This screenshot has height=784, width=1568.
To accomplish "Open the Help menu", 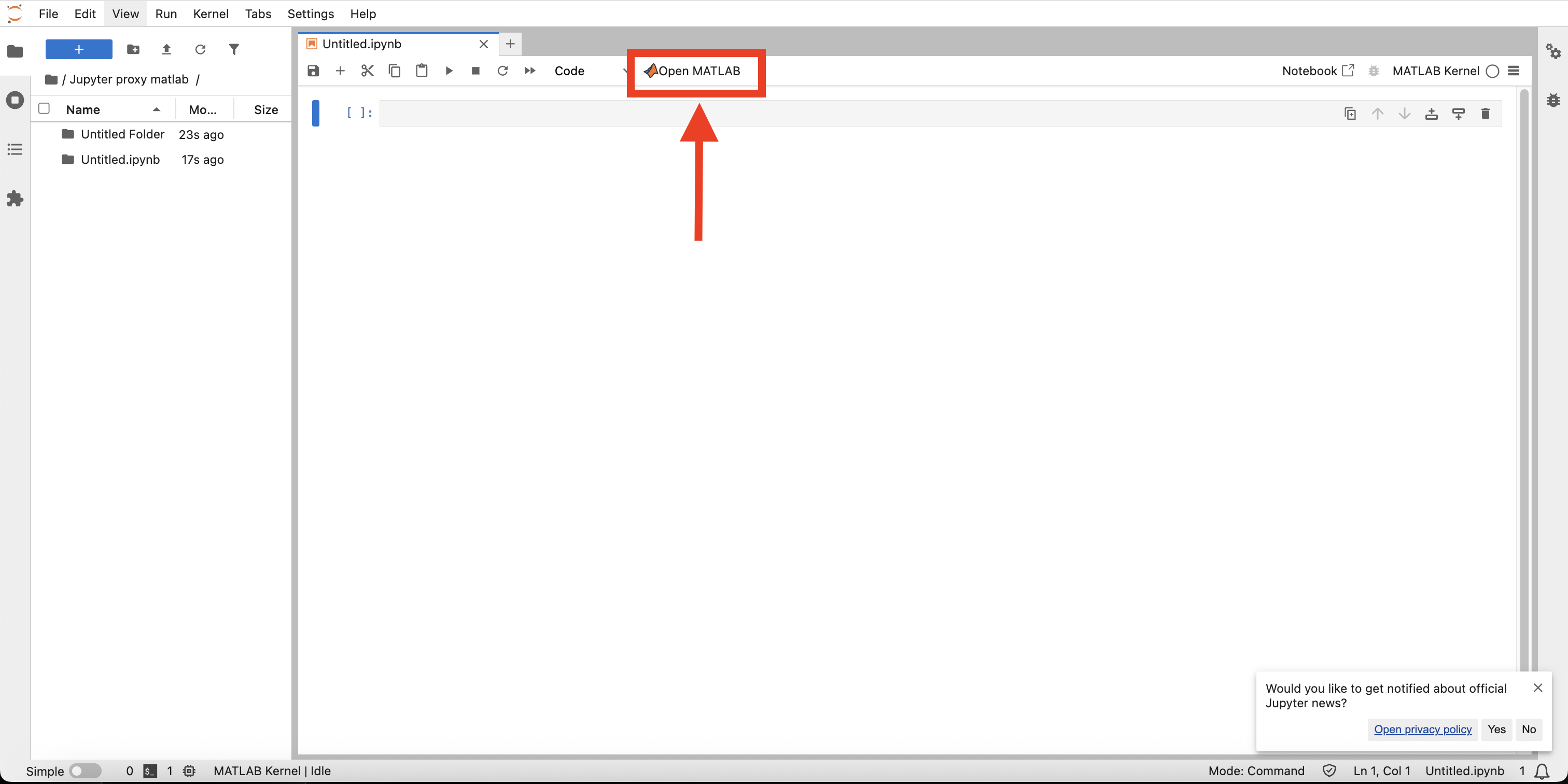I will [x=363, y=13].
